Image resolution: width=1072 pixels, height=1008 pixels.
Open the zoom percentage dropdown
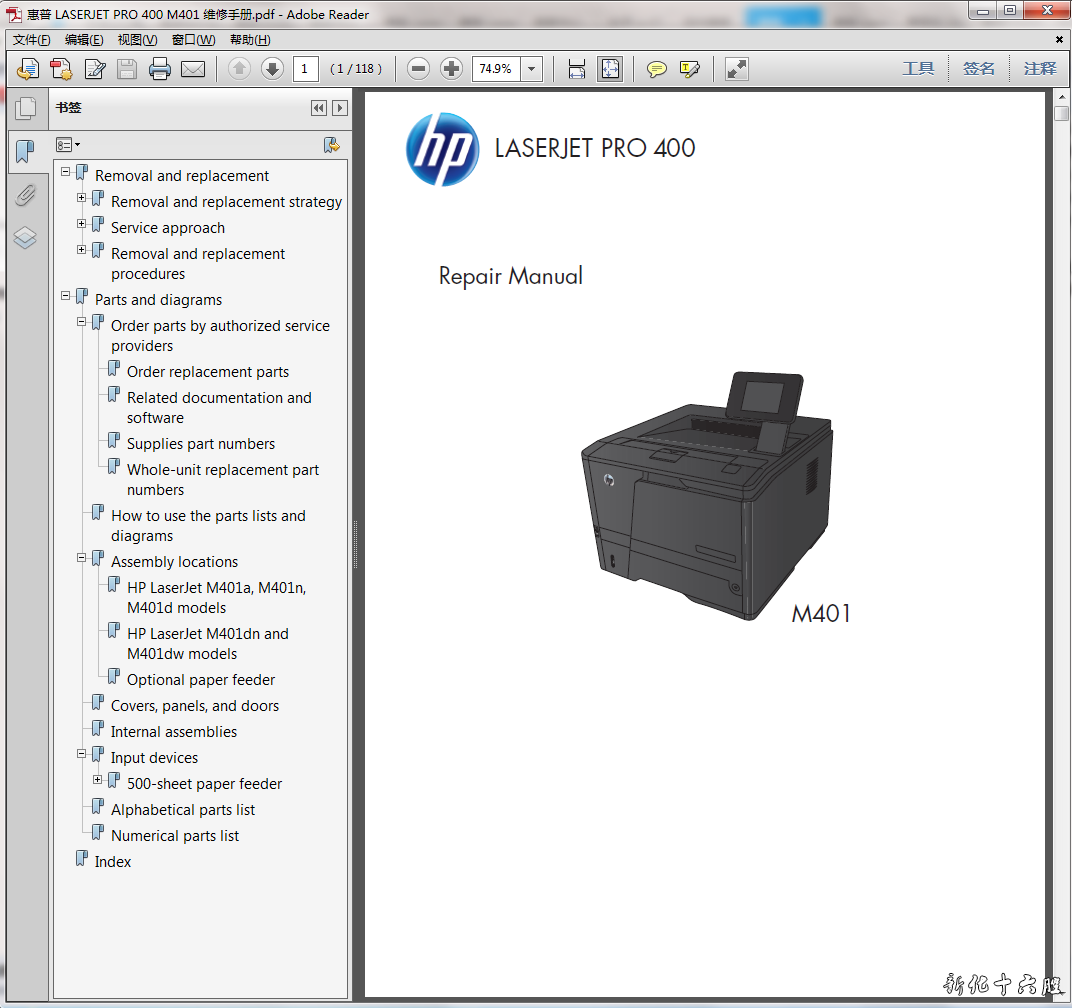(532, 69)
